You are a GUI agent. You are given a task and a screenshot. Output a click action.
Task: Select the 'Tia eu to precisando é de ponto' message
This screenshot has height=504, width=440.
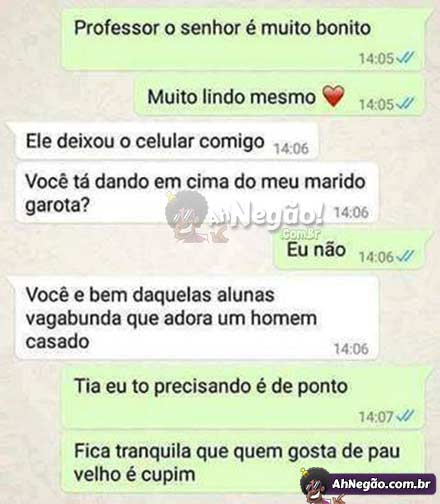(244, 398)
